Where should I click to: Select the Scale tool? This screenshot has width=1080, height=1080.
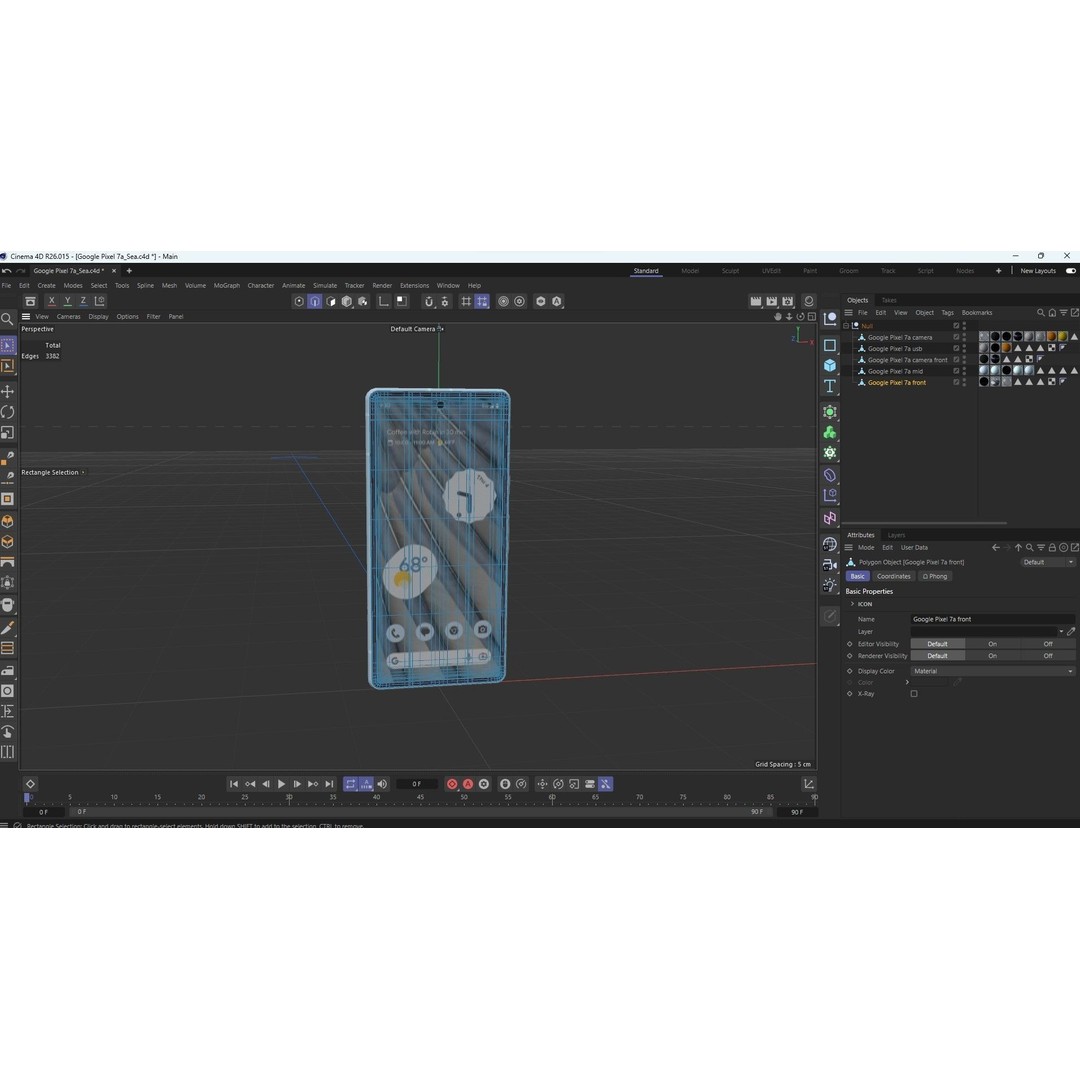pyautogui.click(x=8, y=433)
